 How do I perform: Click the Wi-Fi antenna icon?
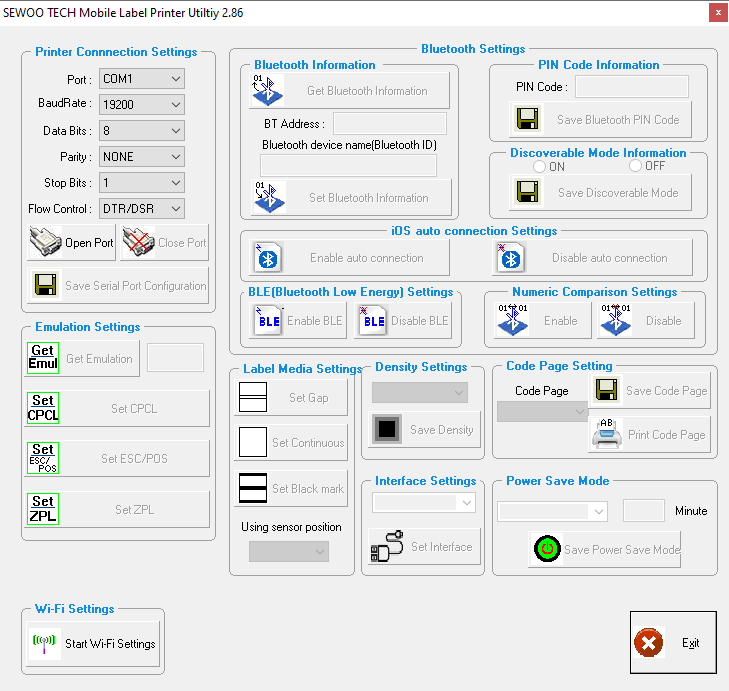44,643
